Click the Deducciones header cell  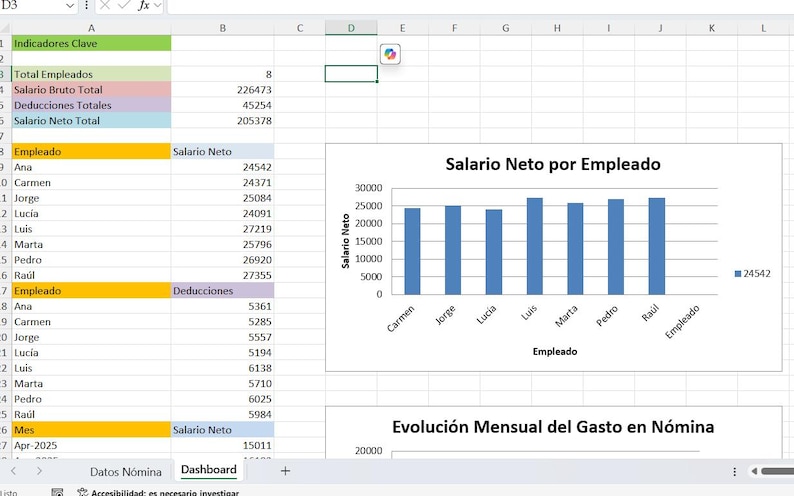223,291
